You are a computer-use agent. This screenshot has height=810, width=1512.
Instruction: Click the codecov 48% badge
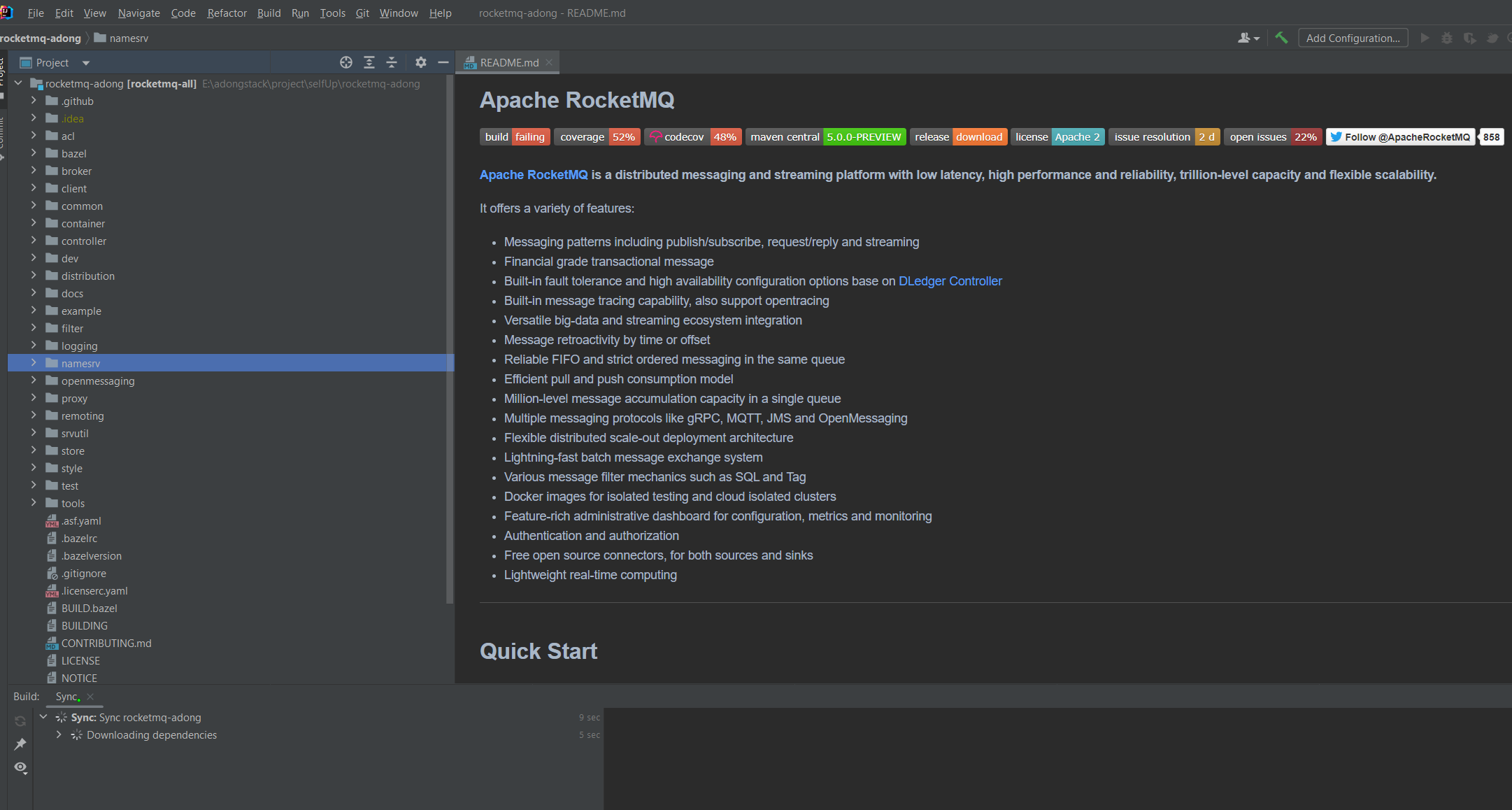point(692,137)
